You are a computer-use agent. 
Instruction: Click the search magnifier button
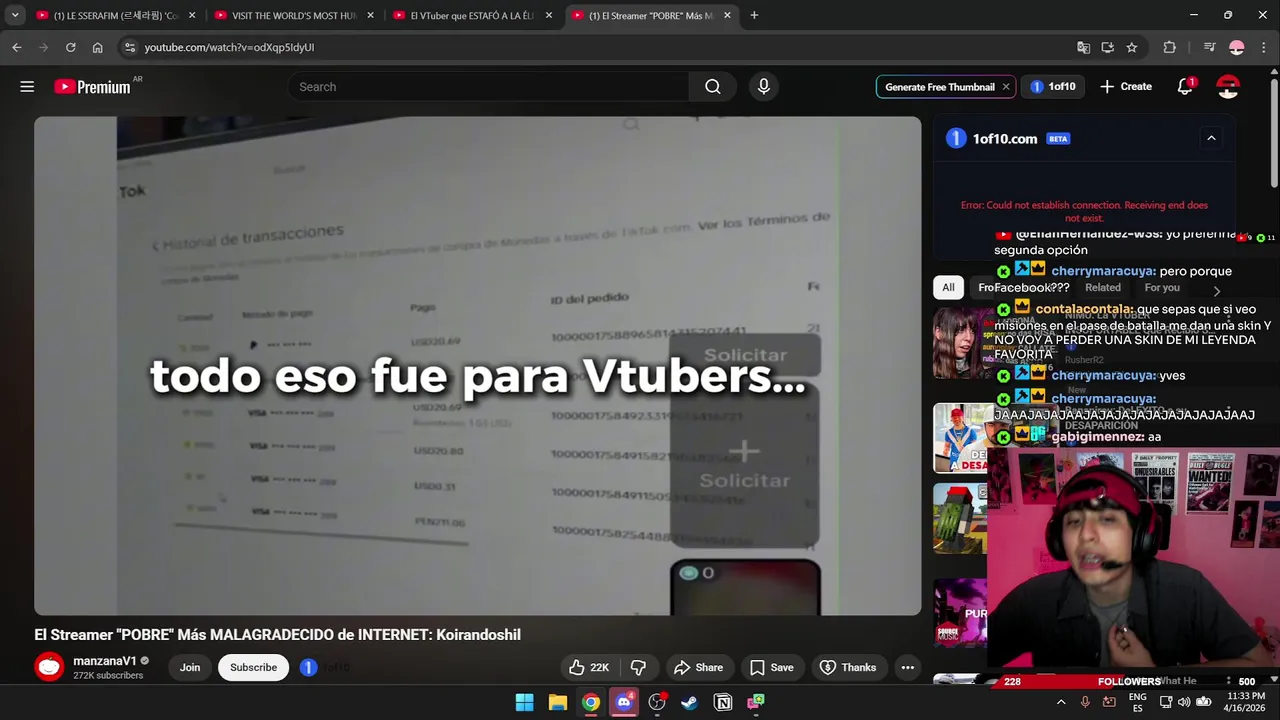(712, 87)
